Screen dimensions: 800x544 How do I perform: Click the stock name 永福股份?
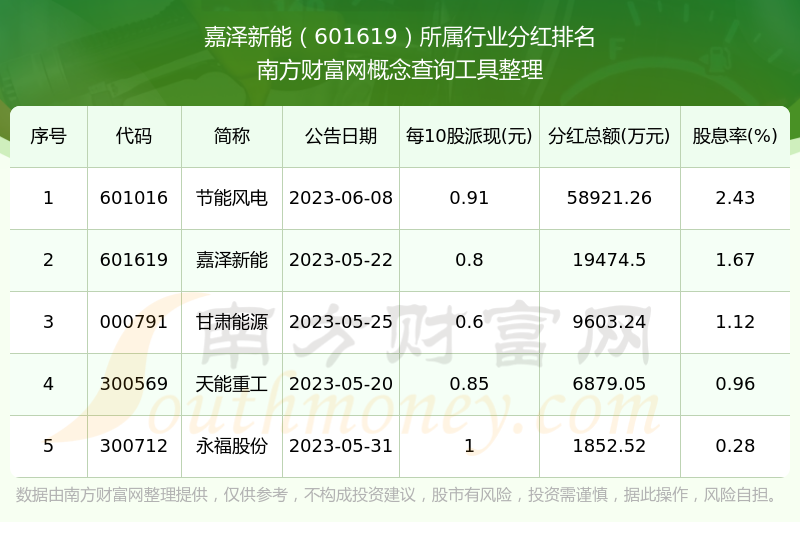[x=232, y=446]
